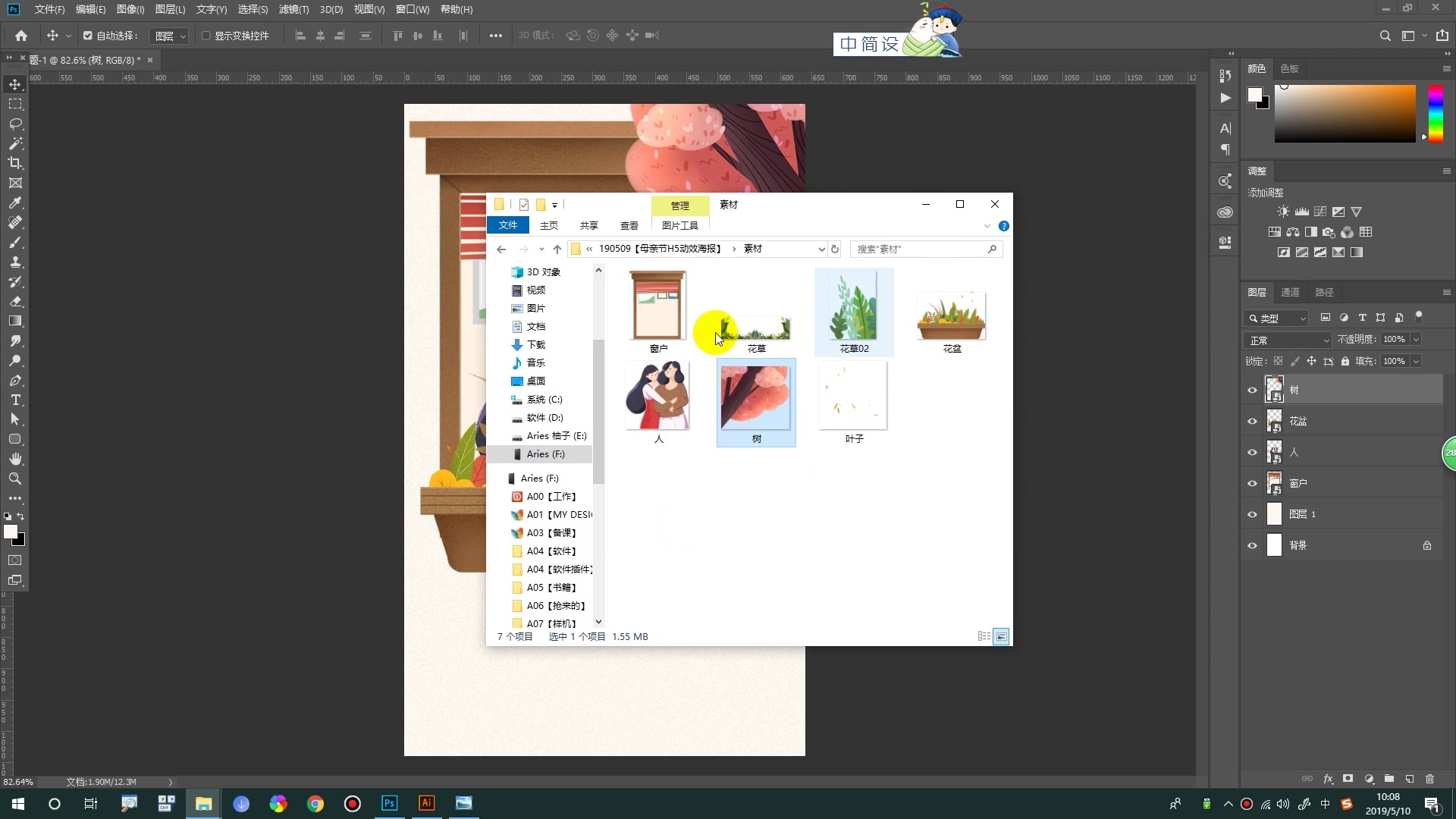Viewport: 1456px width, 819px height.
Task: Select the Gradient tool
Action: [15, 321]
